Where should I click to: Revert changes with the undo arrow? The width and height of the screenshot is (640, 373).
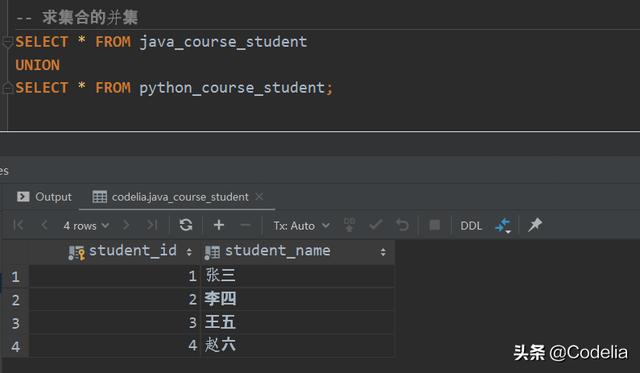402,225
